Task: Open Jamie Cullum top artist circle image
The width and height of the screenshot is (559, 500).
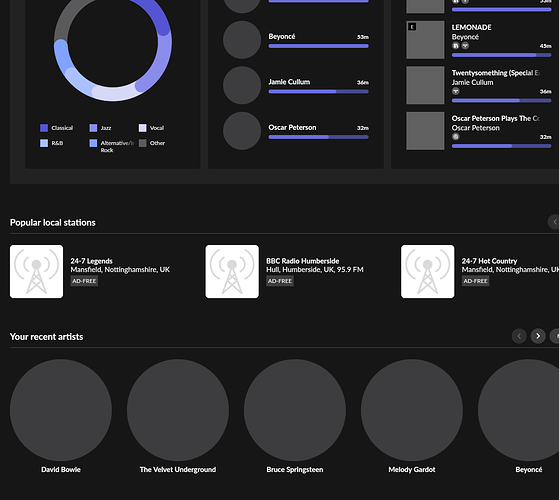Action: pos(242,85)
